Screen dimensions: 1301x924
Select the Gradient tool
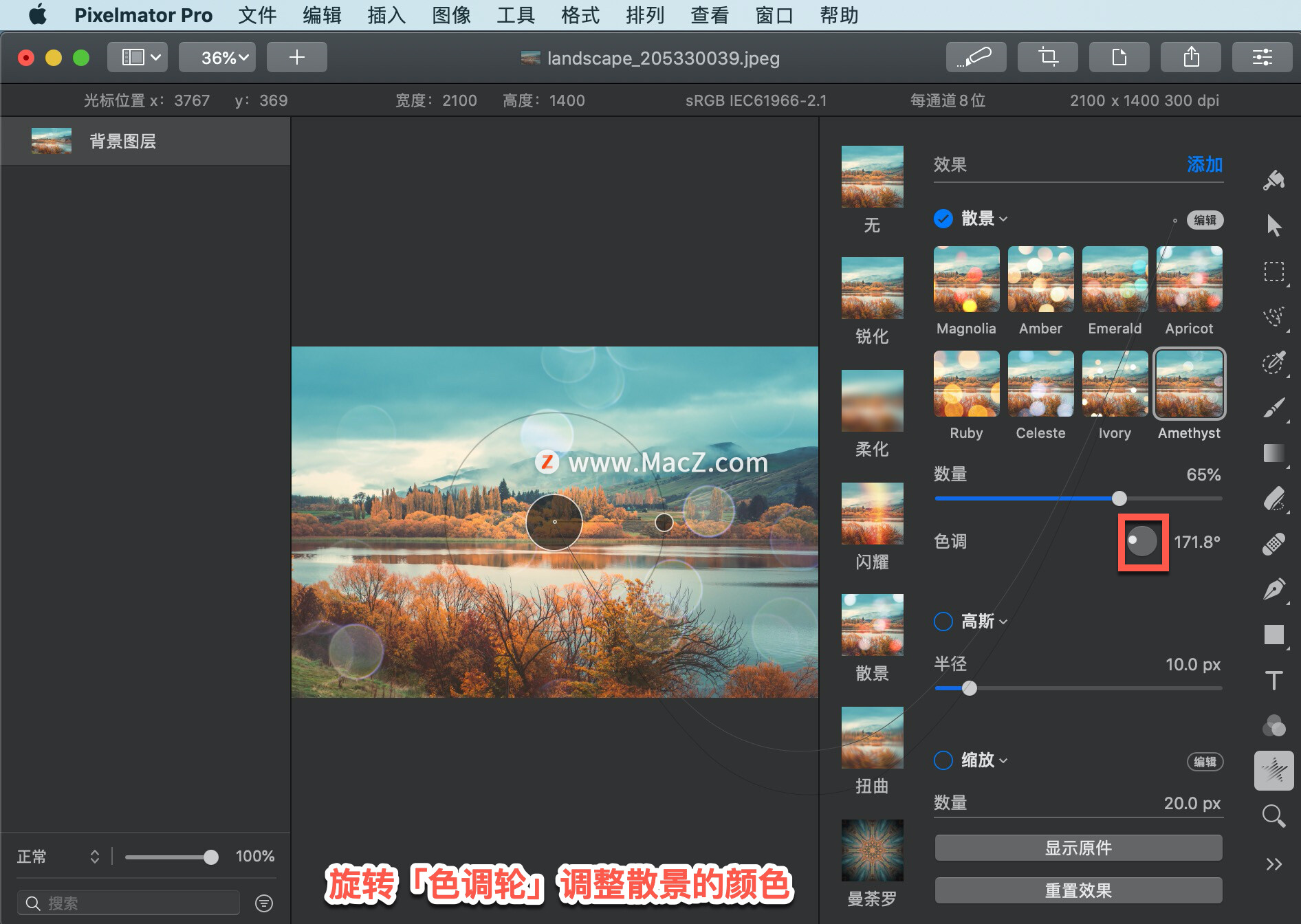(x=1274, y=453)
